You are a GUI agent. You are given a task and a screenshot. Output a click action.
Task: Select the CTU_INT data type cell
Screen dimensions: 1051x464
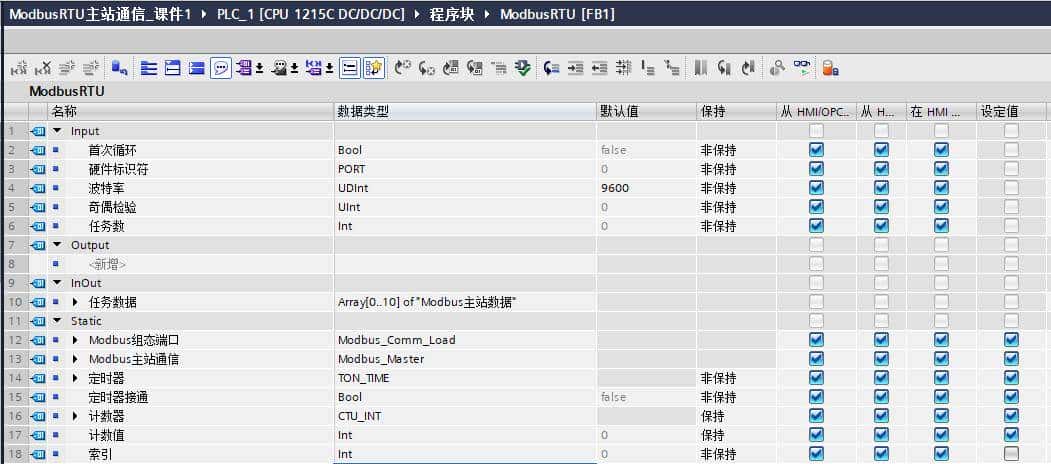coord(465,416)
